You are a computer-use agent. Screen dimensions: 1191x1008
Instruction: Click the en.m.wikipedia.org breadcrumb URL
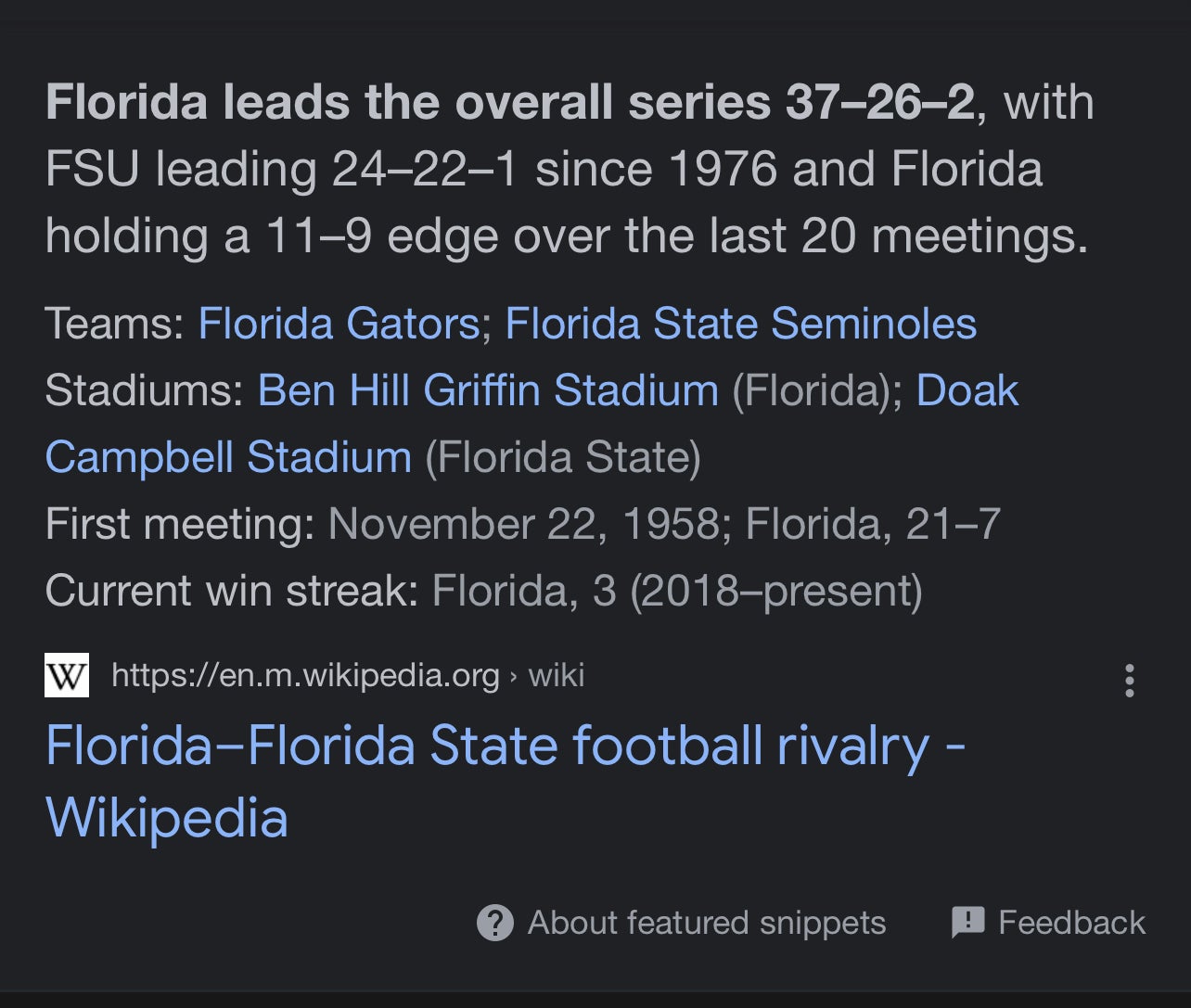(x=306, y=675)
